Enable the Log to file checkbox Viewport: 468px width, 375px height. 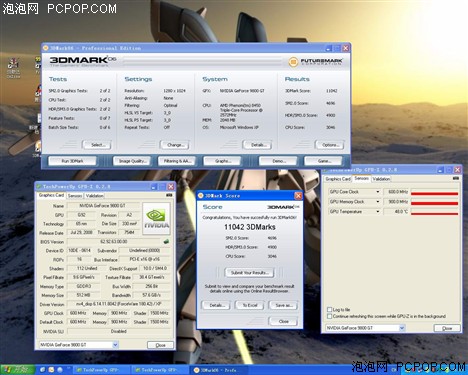329,310
